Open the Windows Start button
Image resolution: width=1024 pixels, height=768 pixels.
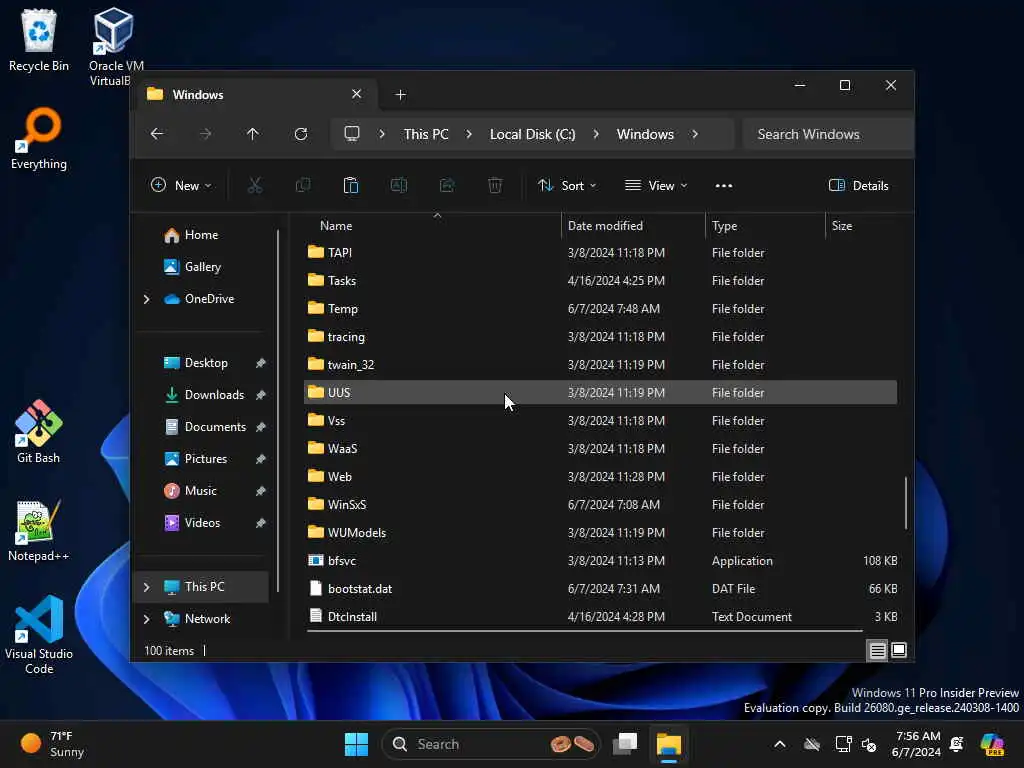tap(356, 744)
